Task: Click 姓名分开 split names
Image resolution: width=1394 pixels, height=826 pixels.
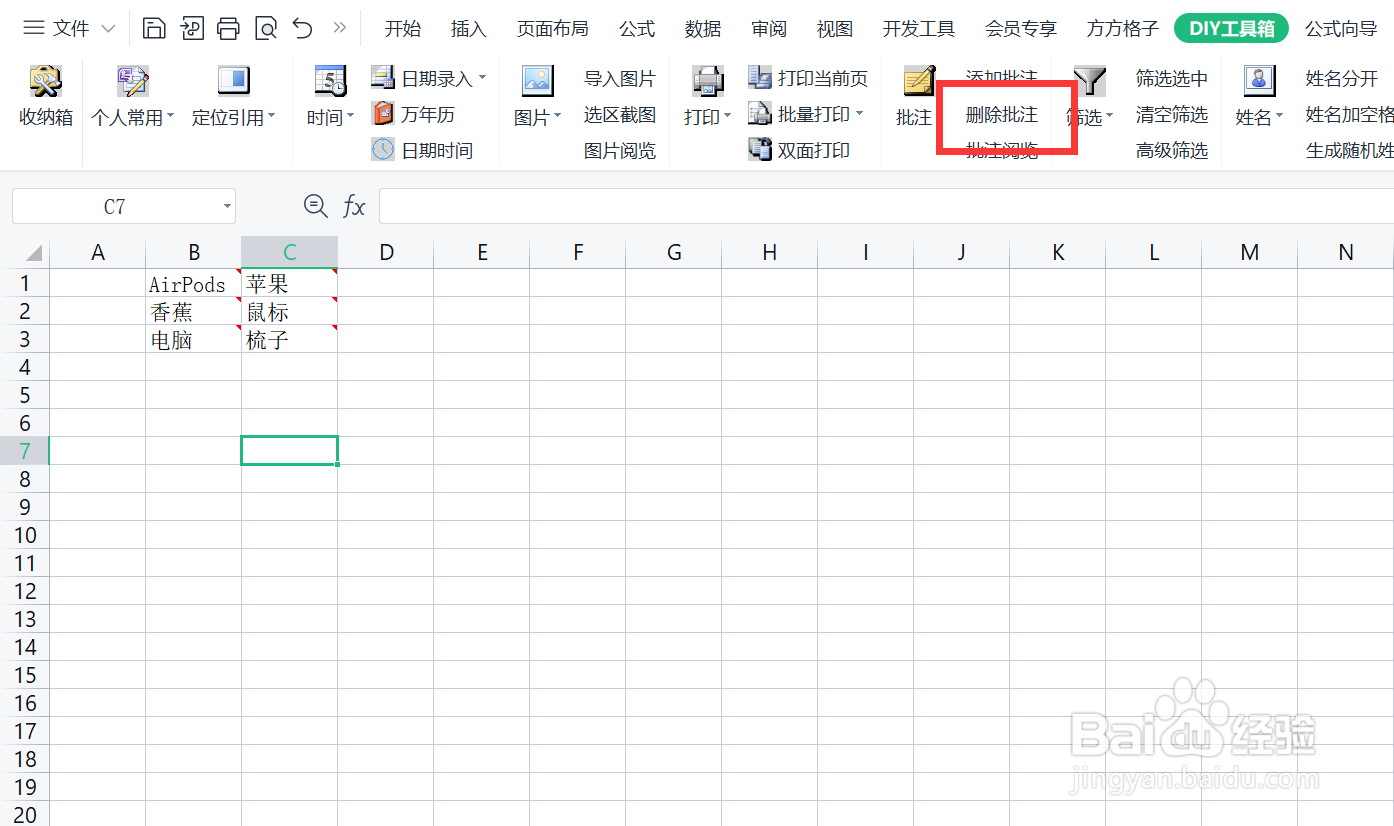Action: (1342, 78)
